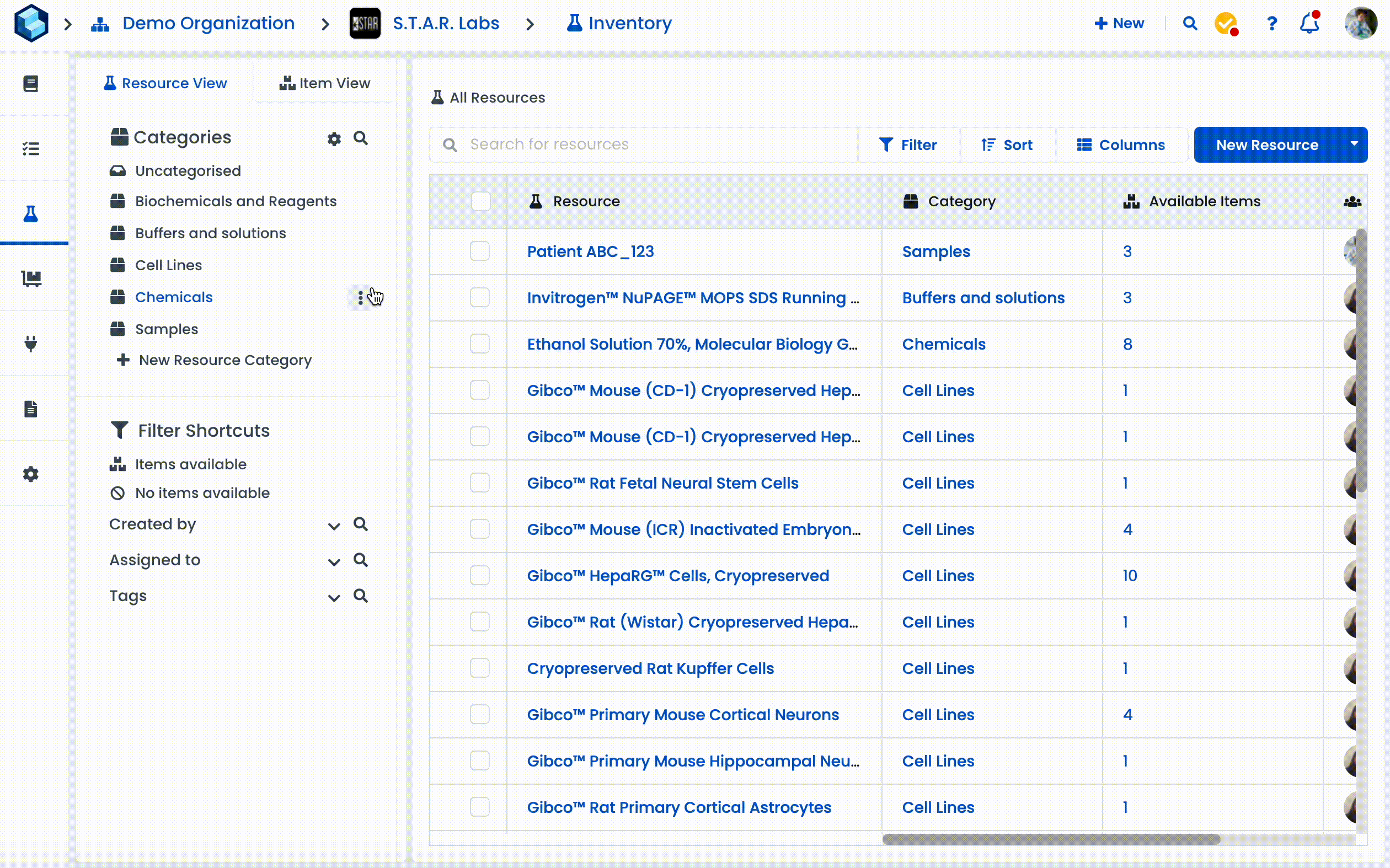Tick the checkbox for Patient ABC_123
Viewport: 1390px width, 868px height.
[x=479, y=251]
